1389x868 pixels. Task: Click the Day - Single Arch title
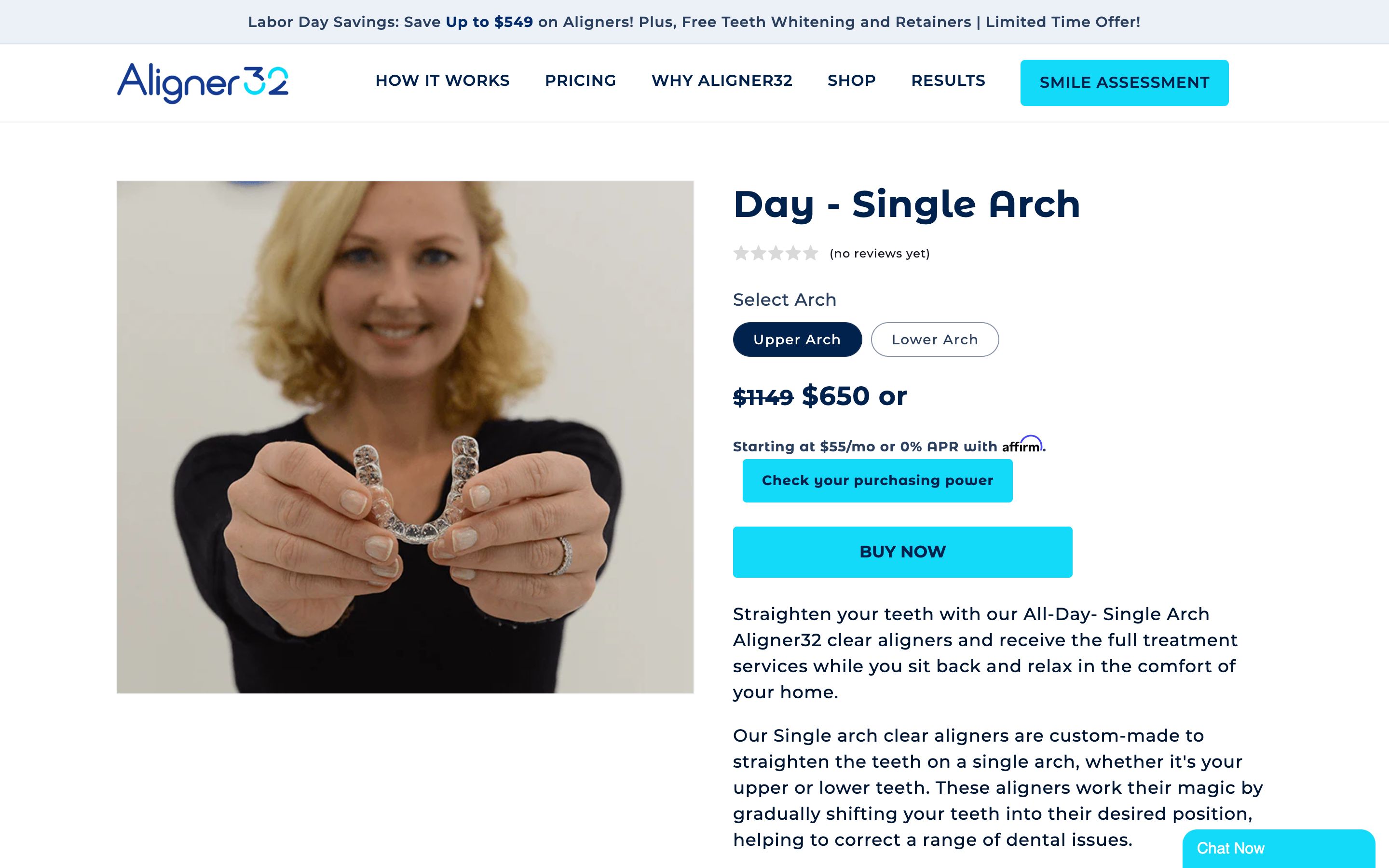point(906,204)
